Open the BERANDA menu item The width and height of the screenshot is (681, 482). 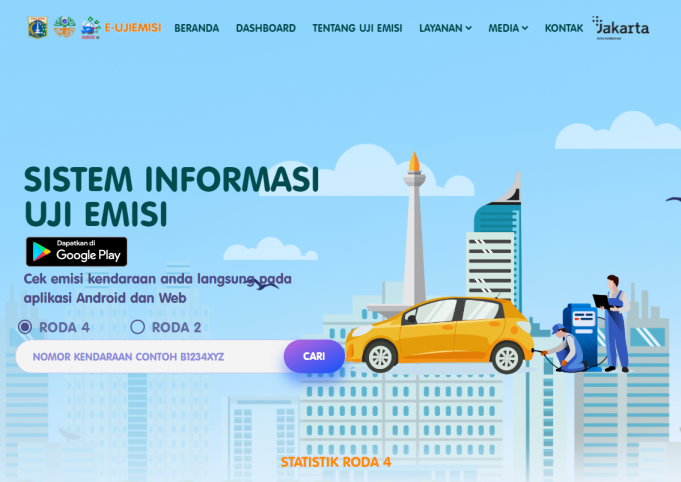[x=196, y=28]
